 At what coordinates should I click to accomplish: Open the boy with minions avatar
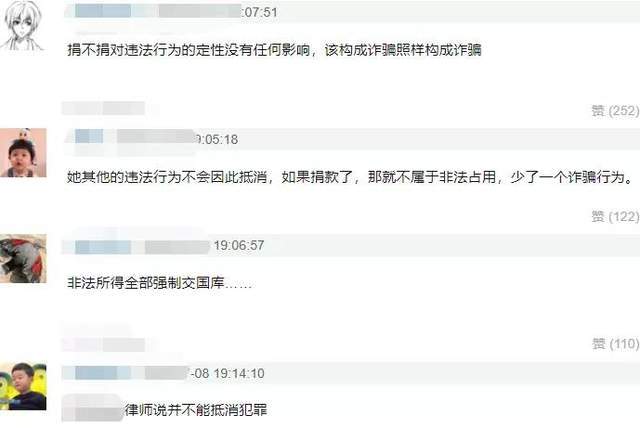tap(23, 386)
